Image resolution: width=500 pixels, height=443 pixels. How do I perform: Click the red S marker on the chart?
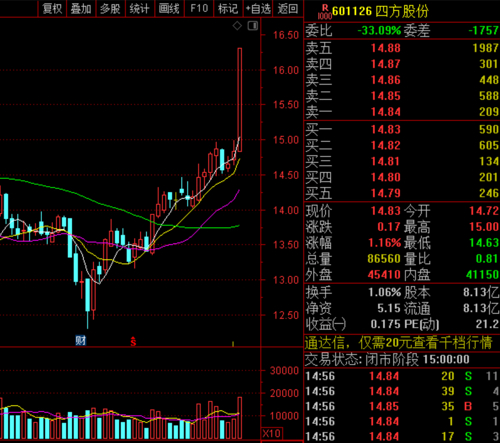pos(133,341)
